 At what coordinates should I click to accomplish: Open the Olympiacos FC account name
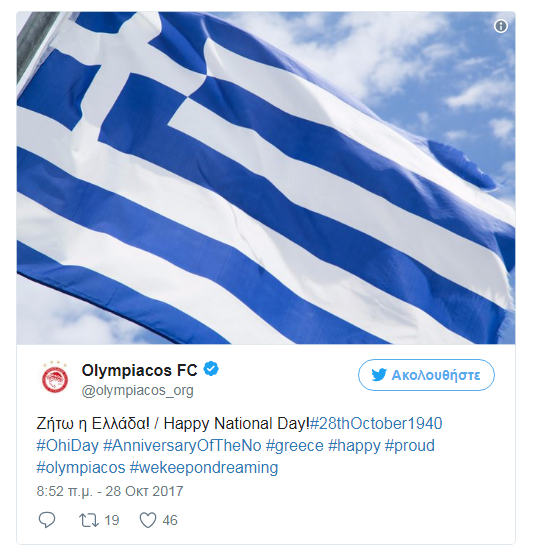coord(139,370)
